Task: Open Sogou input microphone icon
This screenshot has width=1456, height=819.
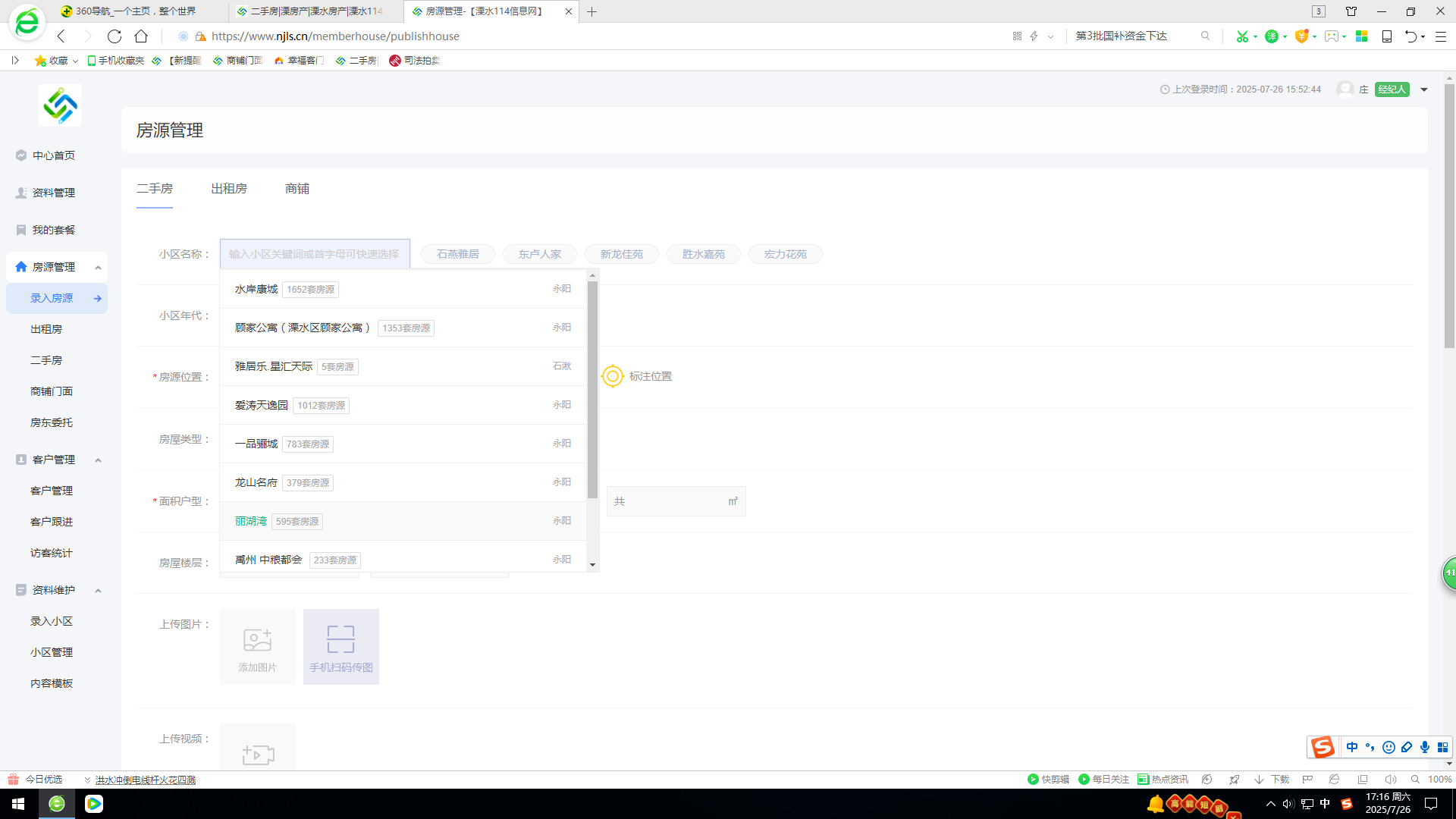Action: [x=1425, y=747]
